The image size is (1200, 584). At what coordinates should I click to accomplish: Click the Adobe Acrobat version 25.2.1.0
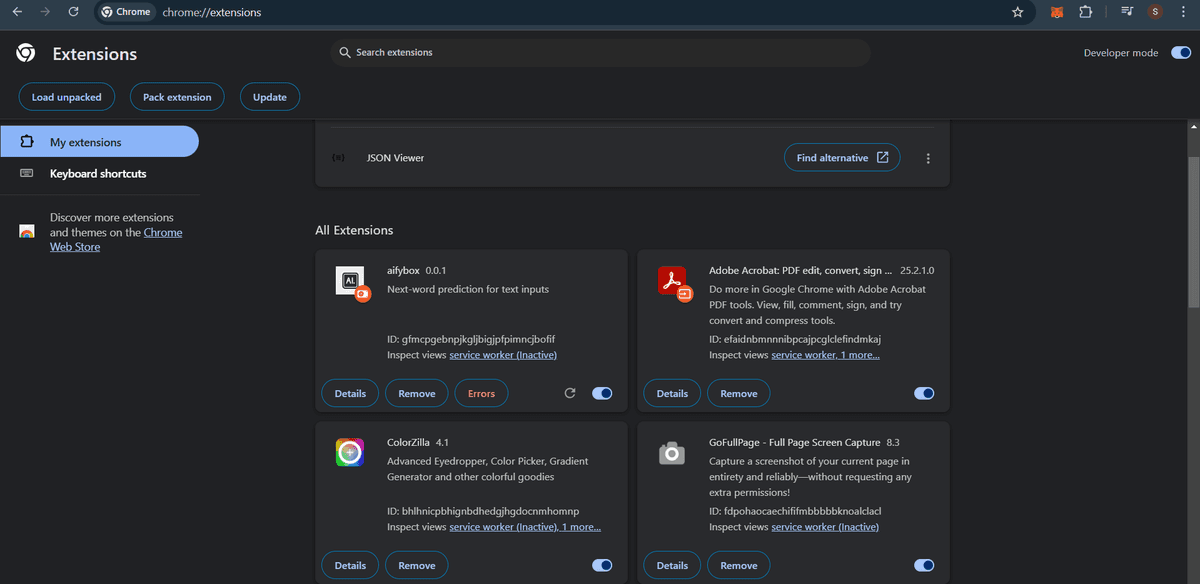click(x=917, y=270)
